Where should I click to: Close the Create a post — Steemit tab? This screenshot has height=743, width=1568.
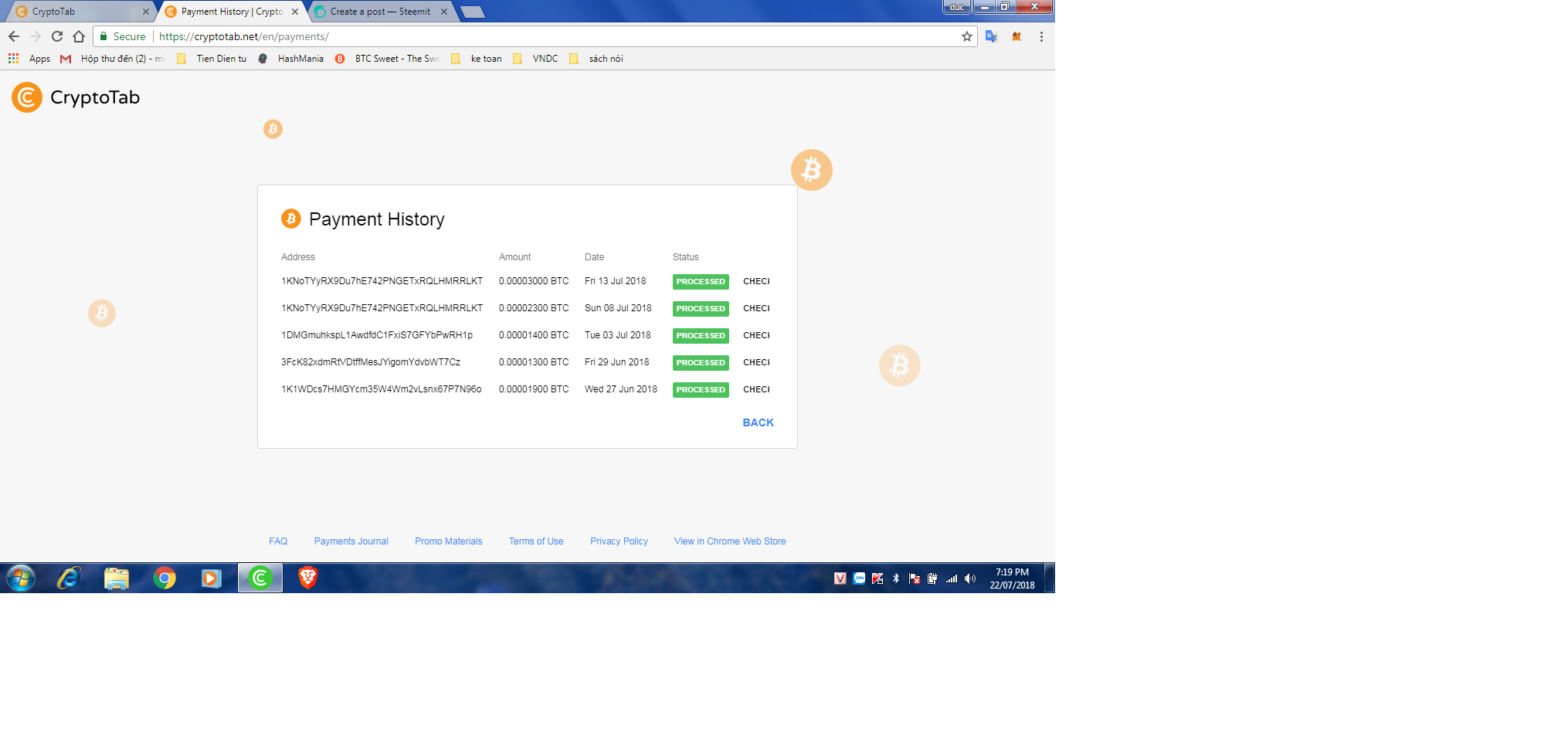point(444,12)
